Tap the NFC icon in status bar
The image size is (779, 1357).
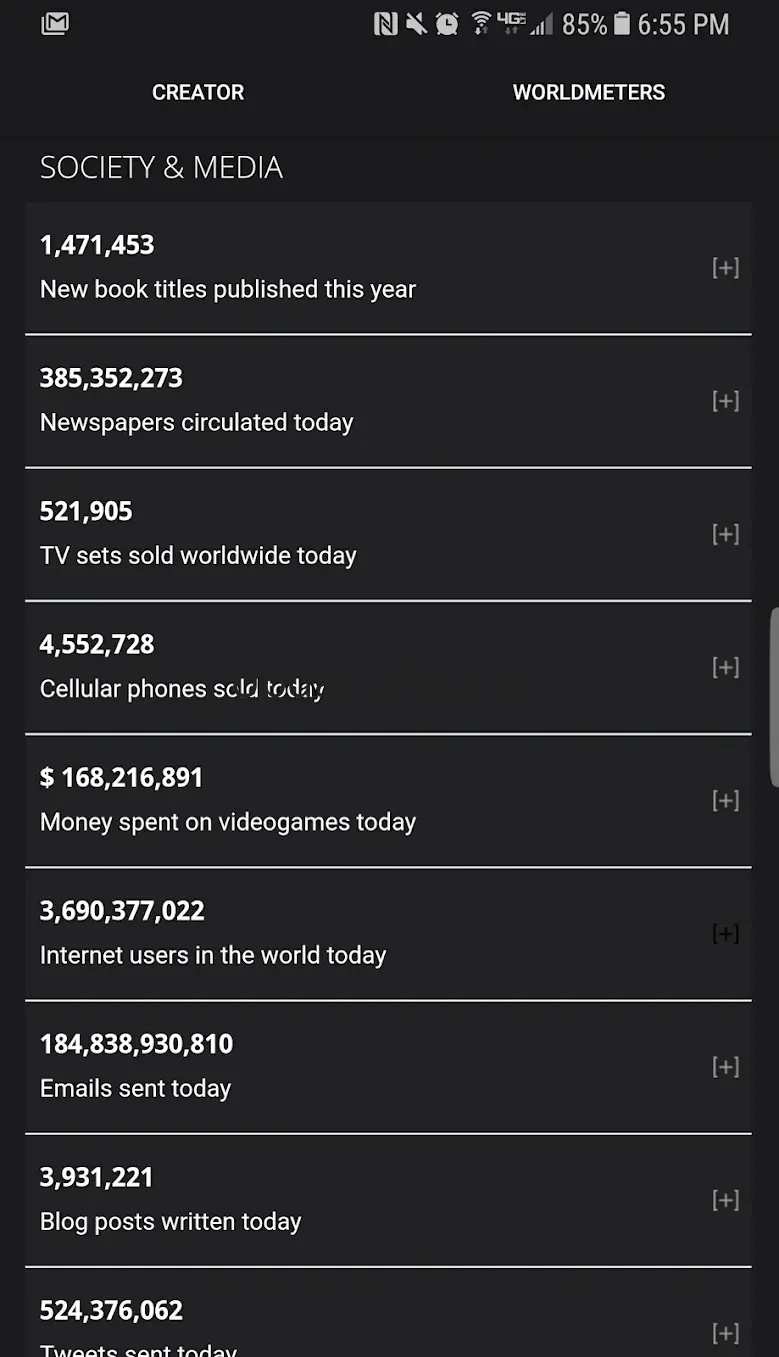coord(385,24)
